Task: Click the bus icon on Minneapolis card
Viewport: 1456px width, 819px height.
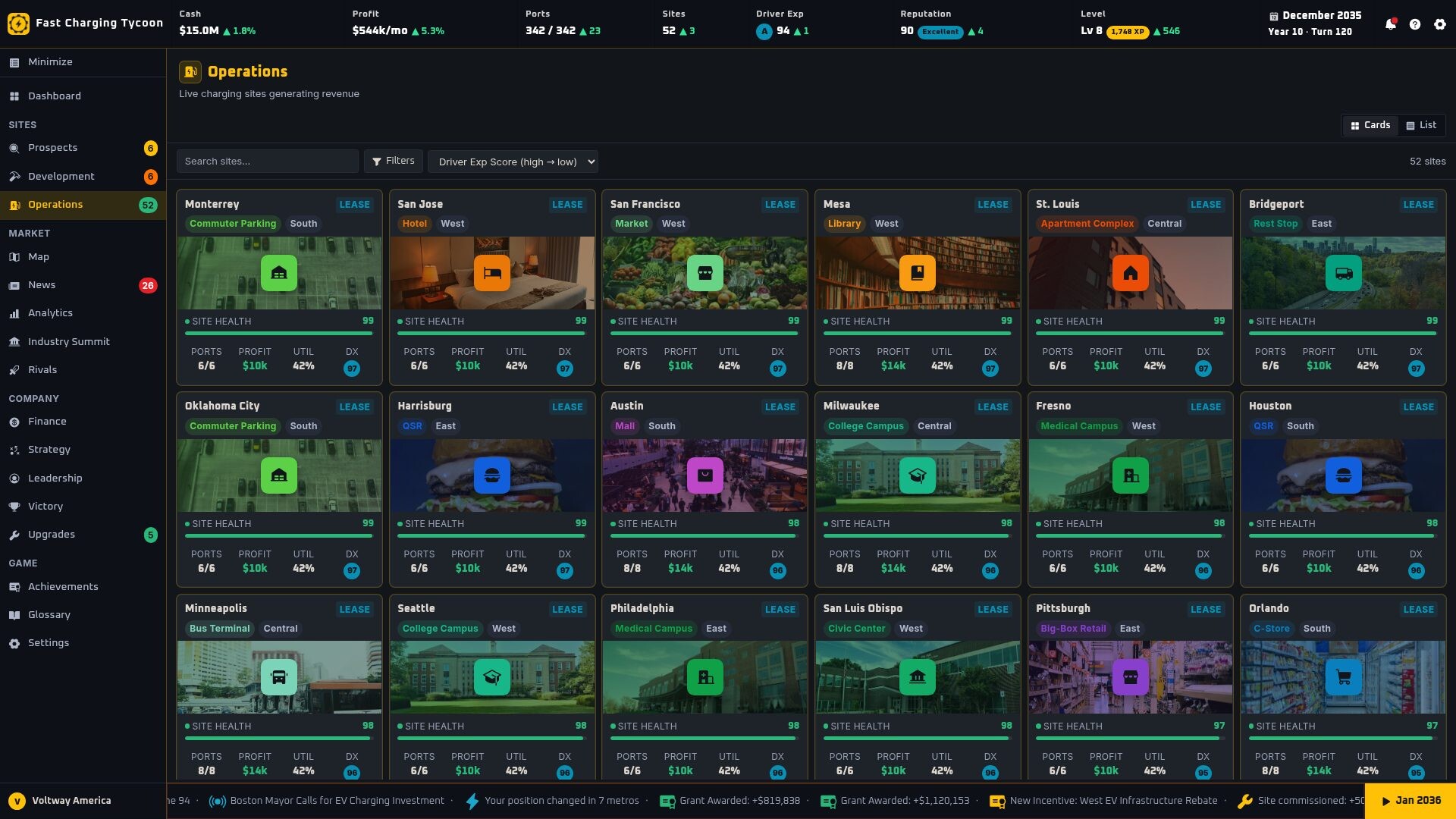Action: (x=279, y=677)
